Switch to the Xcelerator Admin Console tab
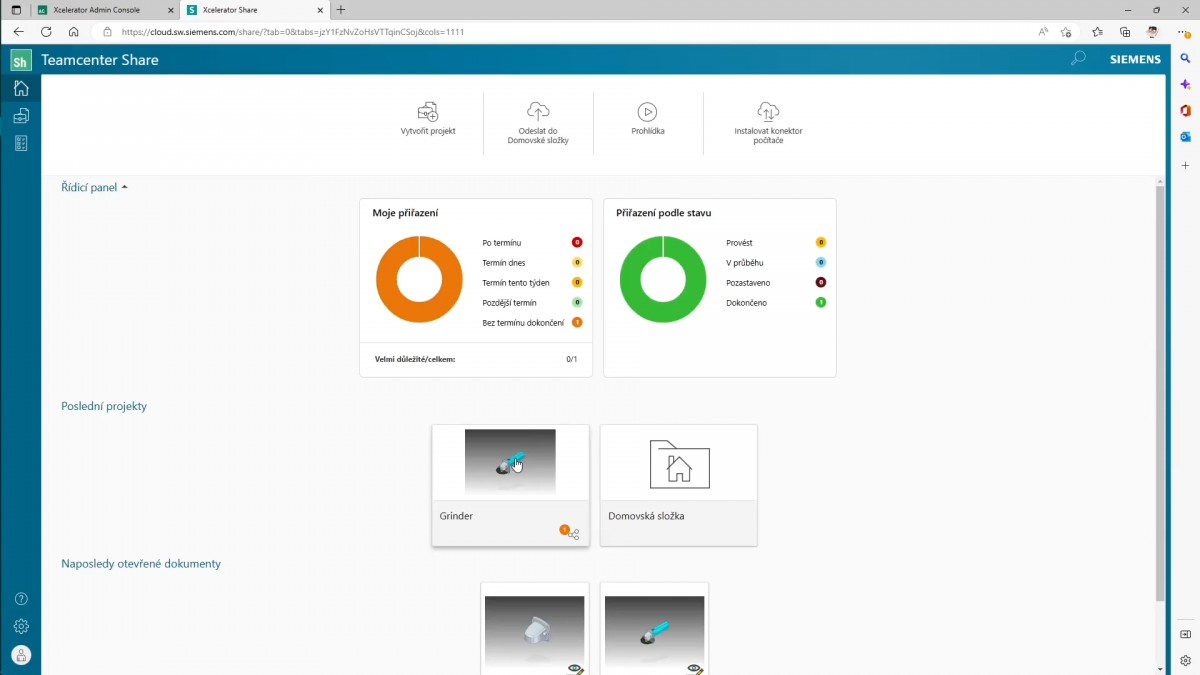 [x=100, y=10]
